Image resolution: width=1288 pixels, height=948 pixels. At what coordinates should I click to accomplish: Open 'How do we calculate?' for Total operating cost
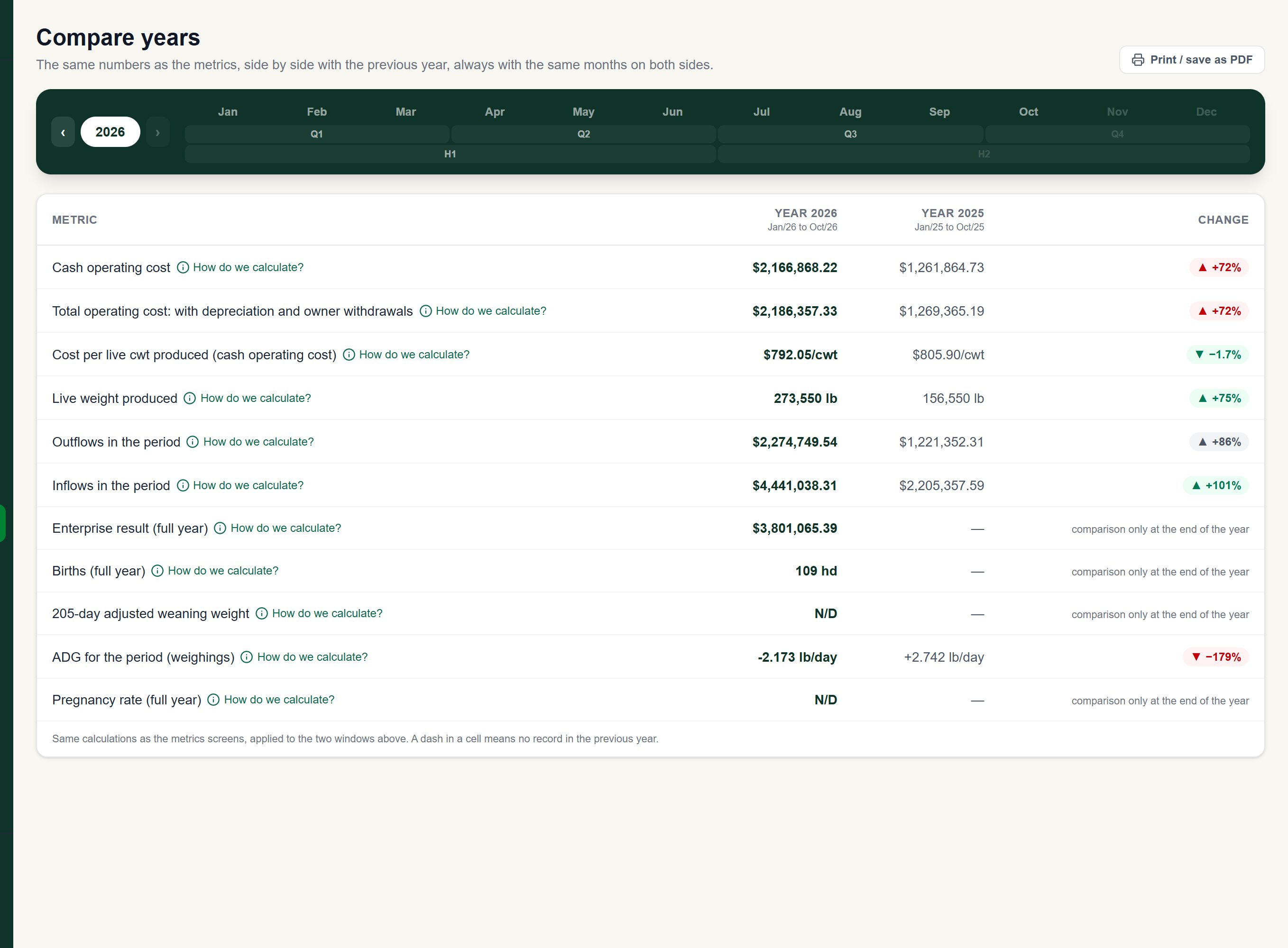click(x=491, y=311)
